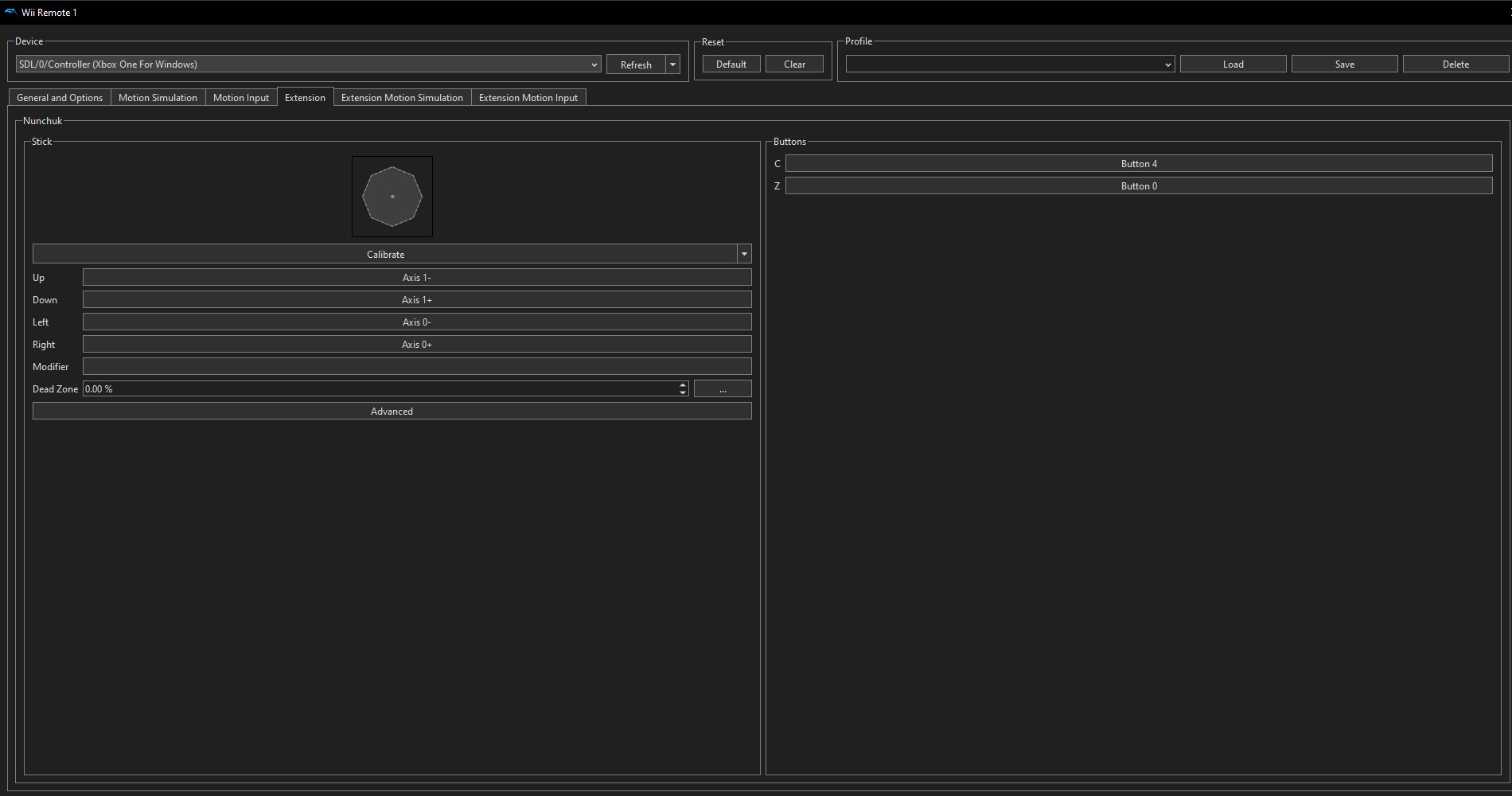Image resolution: width=1512 pixels, height=796 pixels.
Task: Save the current profile
Action: click(1344, 64)
